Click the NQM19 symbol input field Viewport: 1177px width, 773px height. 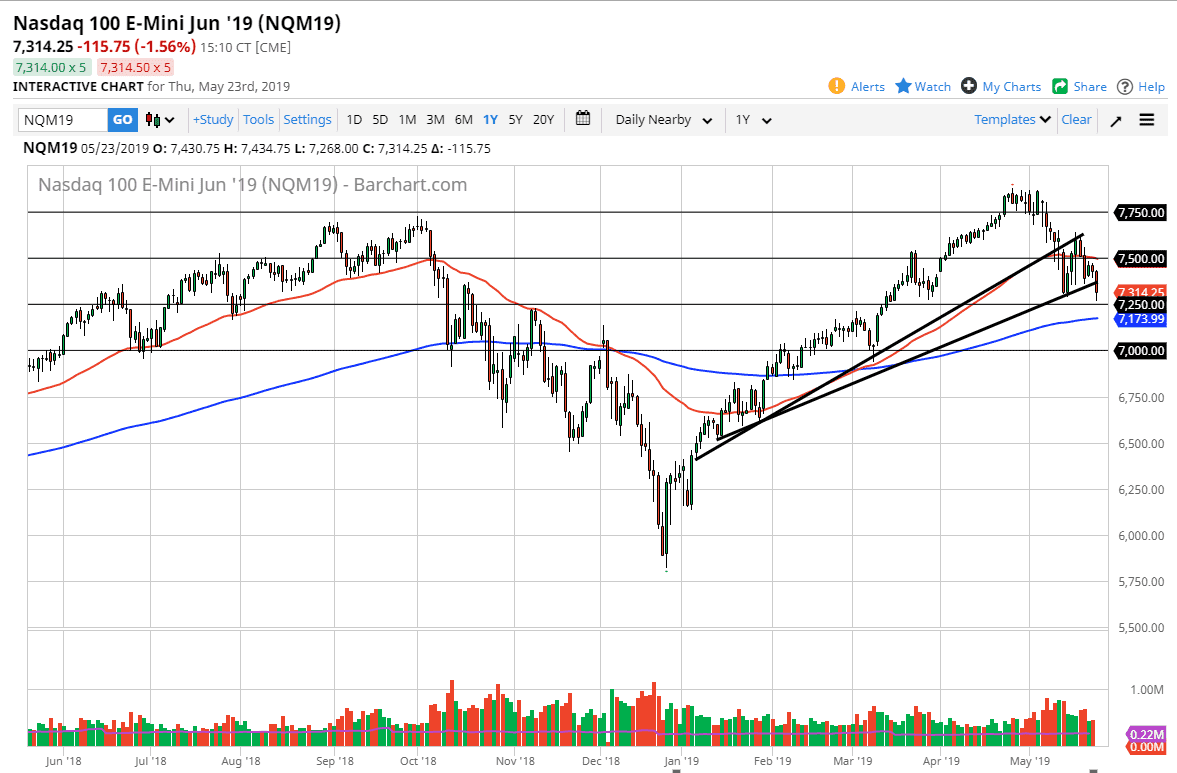63,120
